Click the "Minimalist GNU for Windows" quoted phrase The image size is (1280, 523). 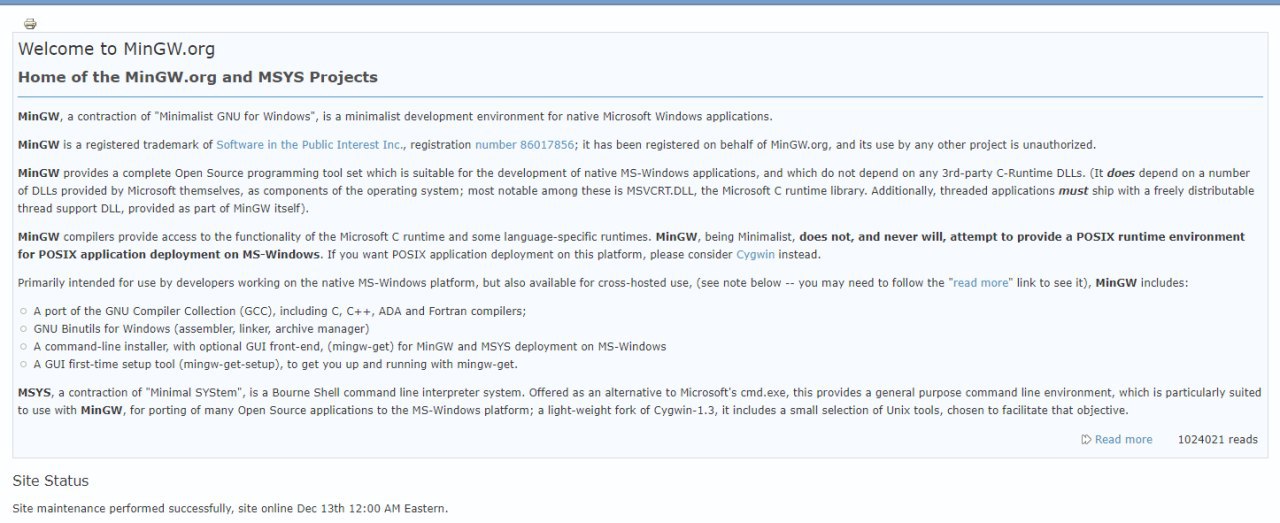[234, 117]
